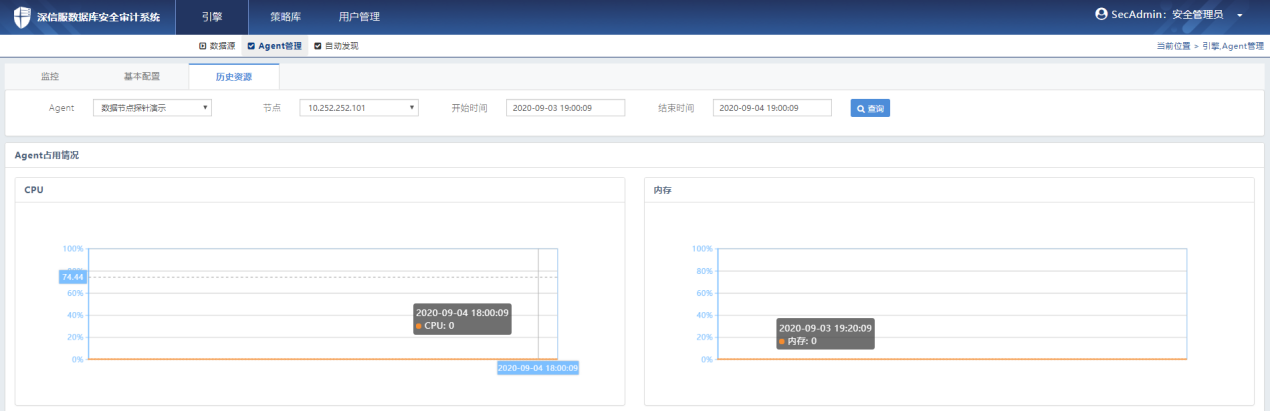The height and width of the screenshot is (411, 1270).
Task: Expand the 节点 dropdown showing 10.252.252.101
Action: [x=358, y=108]
